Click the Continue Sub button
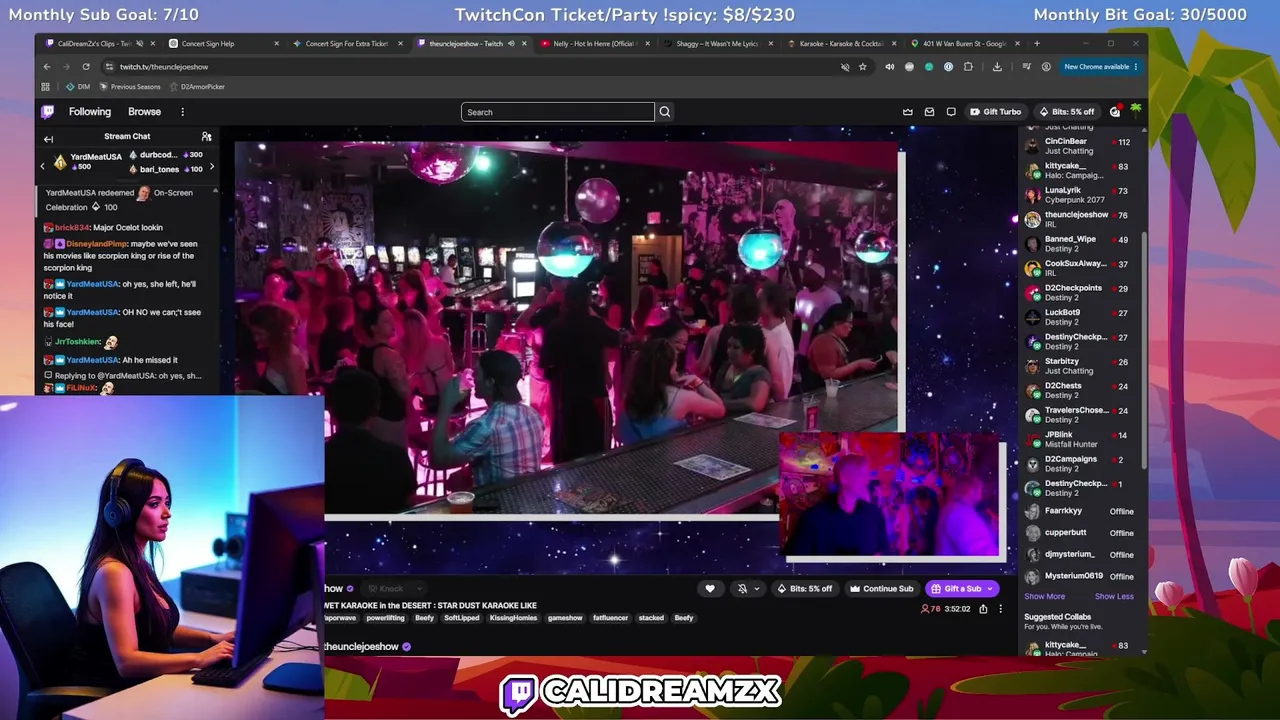Viewport: 1280px width, 720px height. point(882,589)
